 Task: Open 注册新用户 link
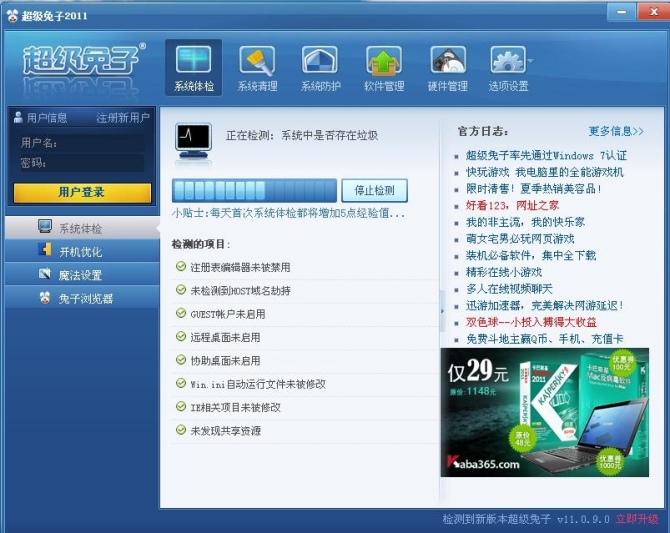123,118
